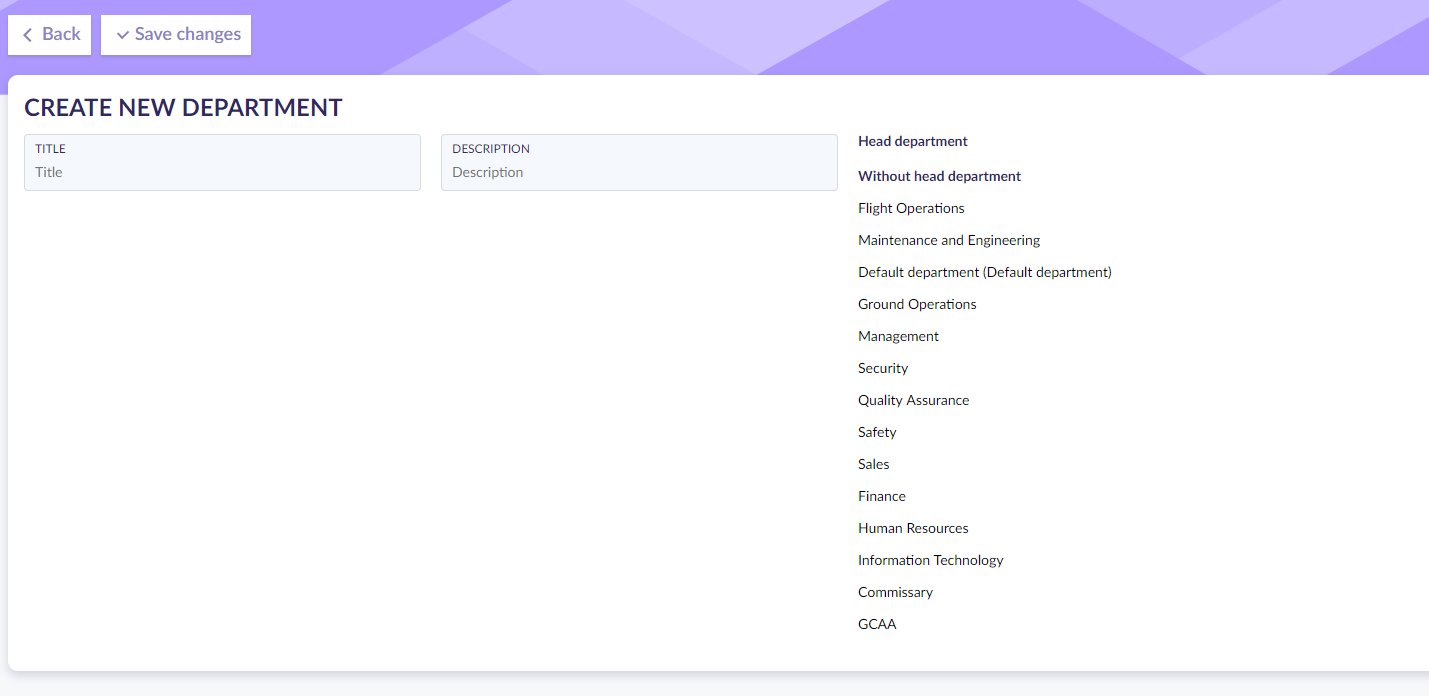Click Save changes button
The height and width of the screenshot is (696, 1429).
176,35
